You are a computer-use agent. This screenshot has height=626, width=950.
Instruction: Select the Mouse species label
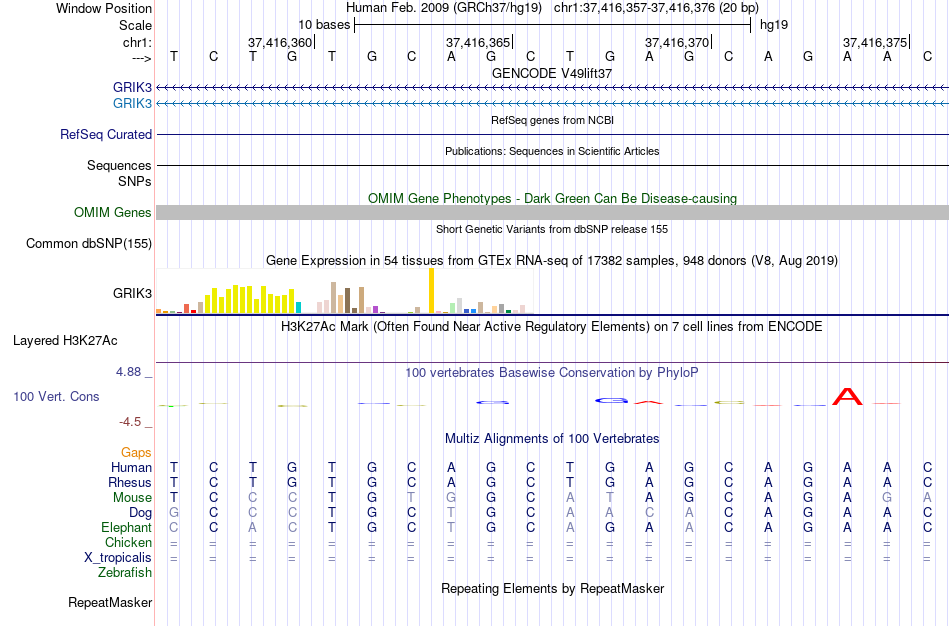pos(132,498)
